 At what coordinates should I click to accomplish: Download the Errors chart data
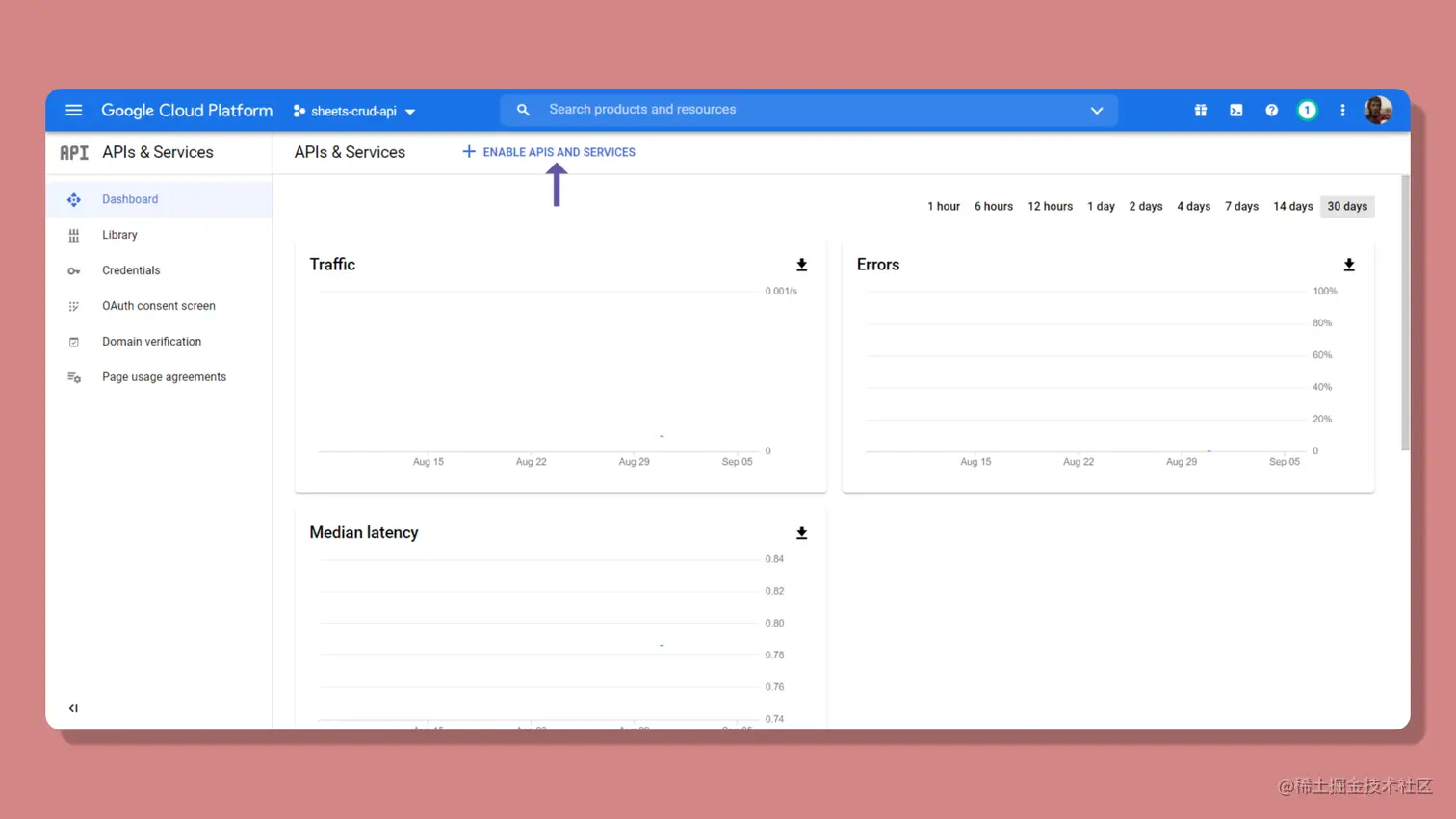tap(1348, 265)
